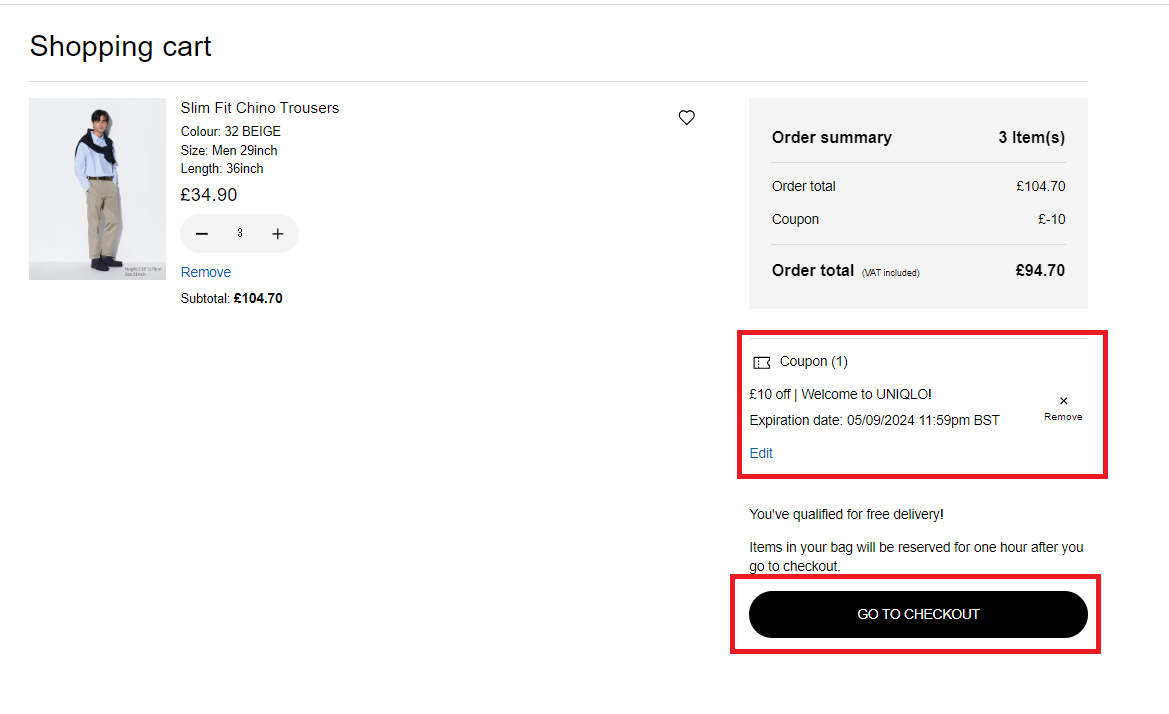This screenshot has width=1169, height=714.
Task: Increase quantity with the plus button
Action: point(278,234)
